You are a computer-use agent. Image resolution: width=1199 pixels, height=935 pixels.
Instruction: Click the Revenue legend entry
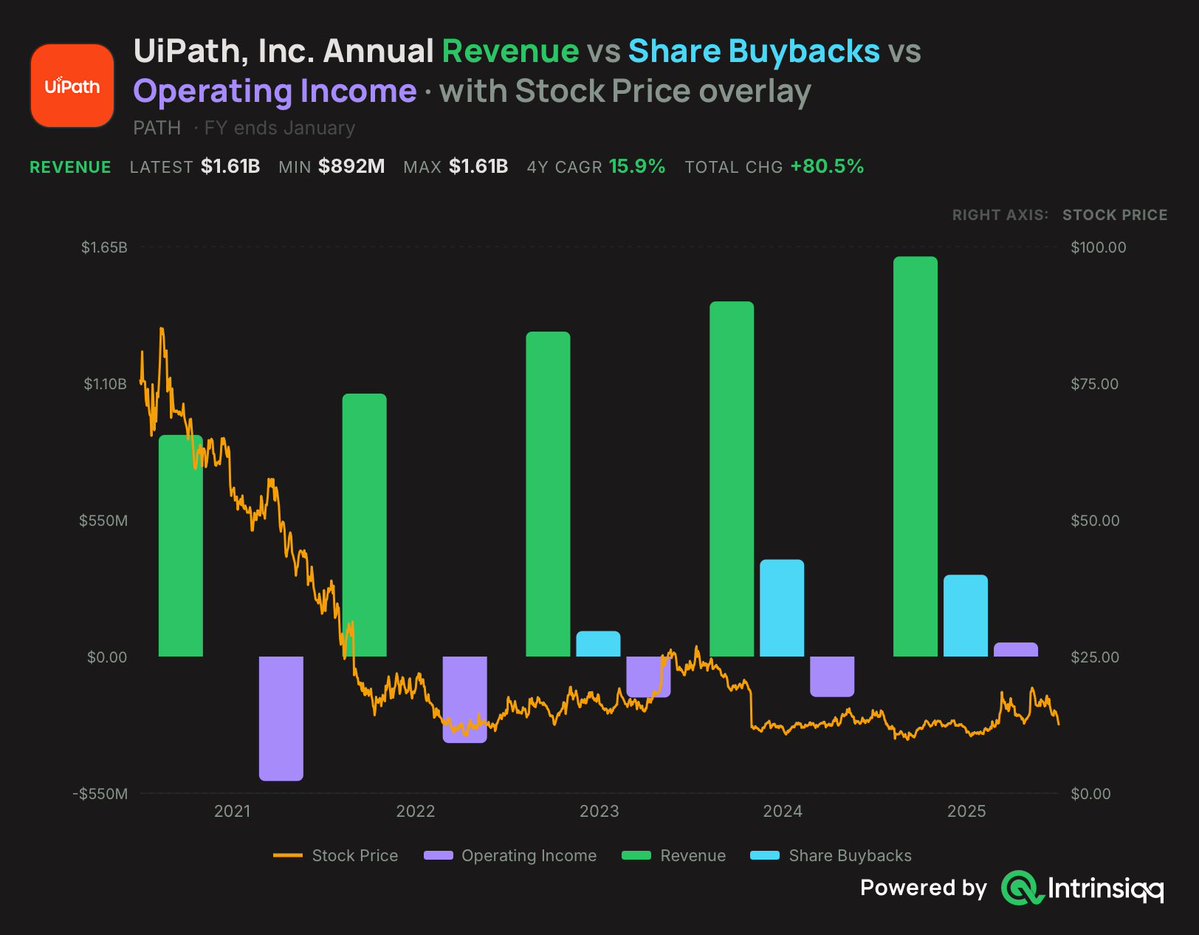click(674, 855)
